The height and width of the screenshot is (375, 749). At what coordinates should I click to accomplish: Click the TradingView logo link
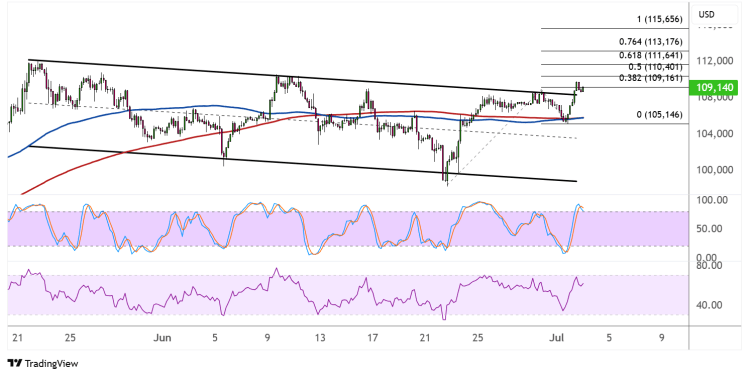tap(43, 364)
